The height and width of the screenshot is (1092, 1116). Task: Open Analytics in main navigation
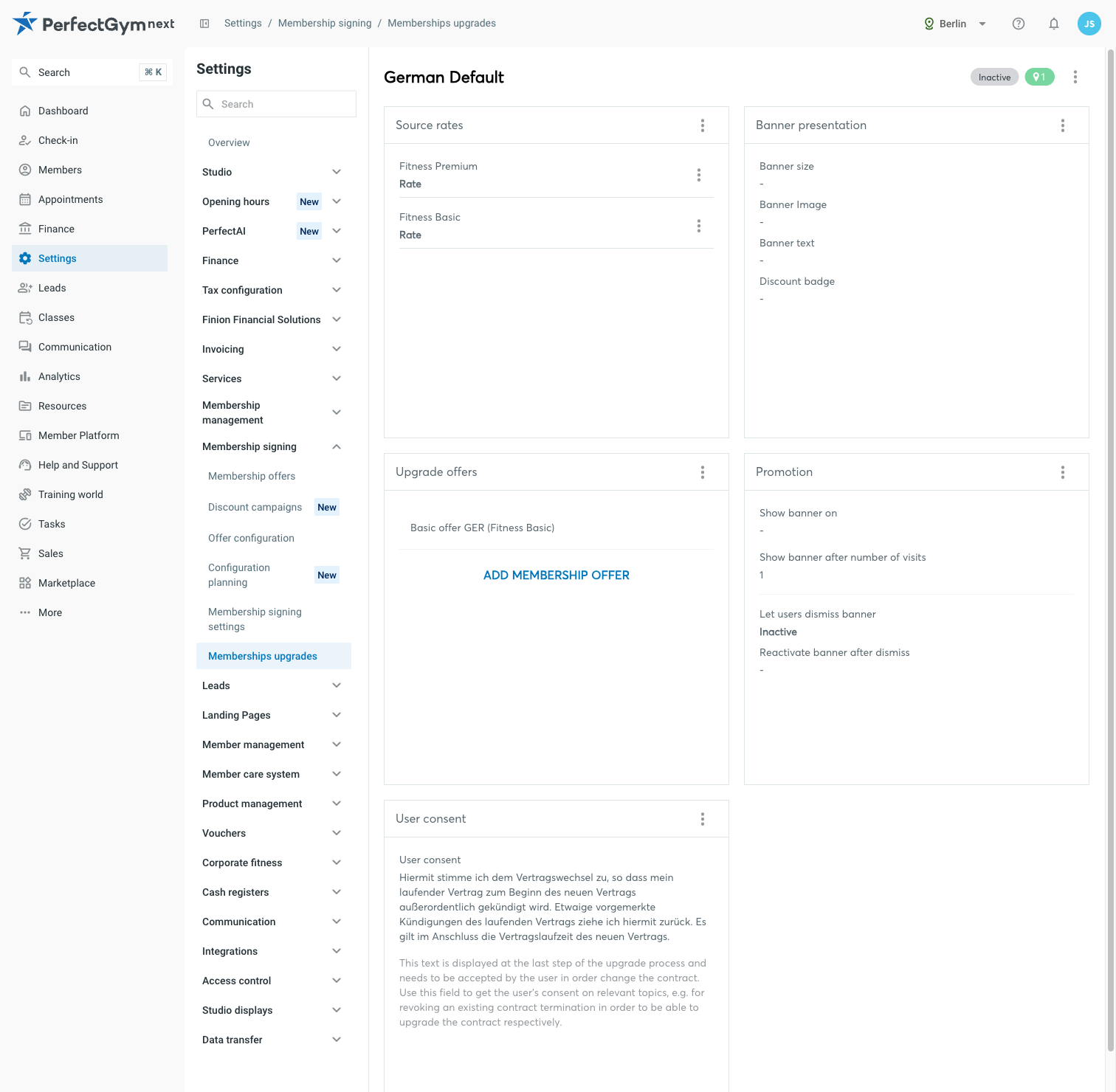90,376
